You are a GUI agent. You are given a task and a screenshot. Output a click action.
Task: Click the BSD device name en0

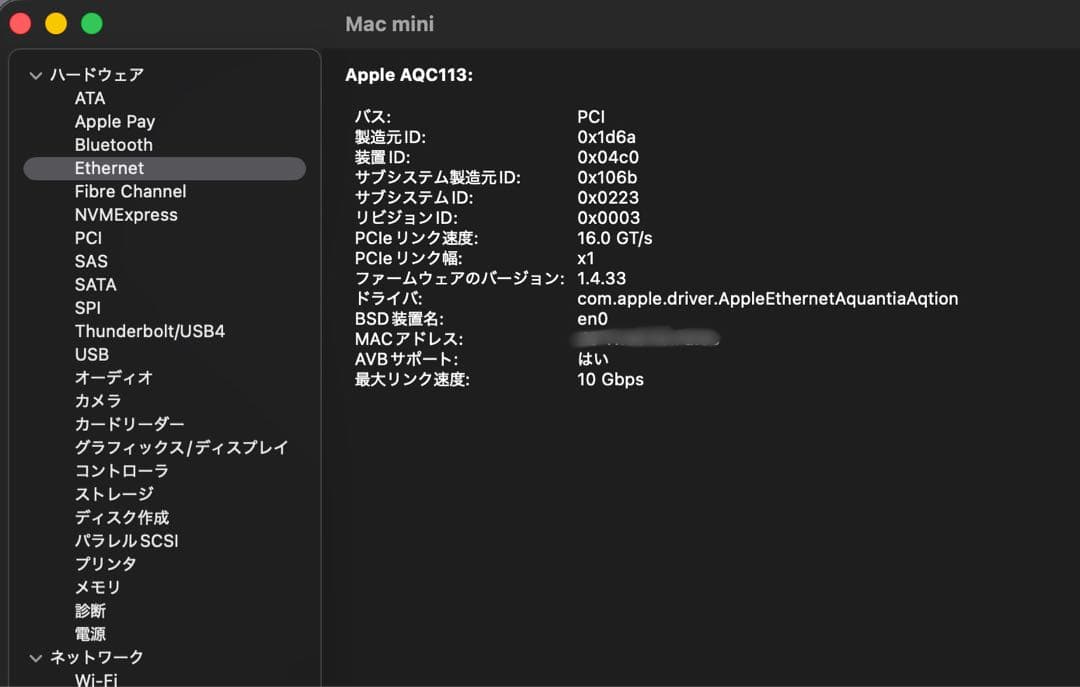592,319
